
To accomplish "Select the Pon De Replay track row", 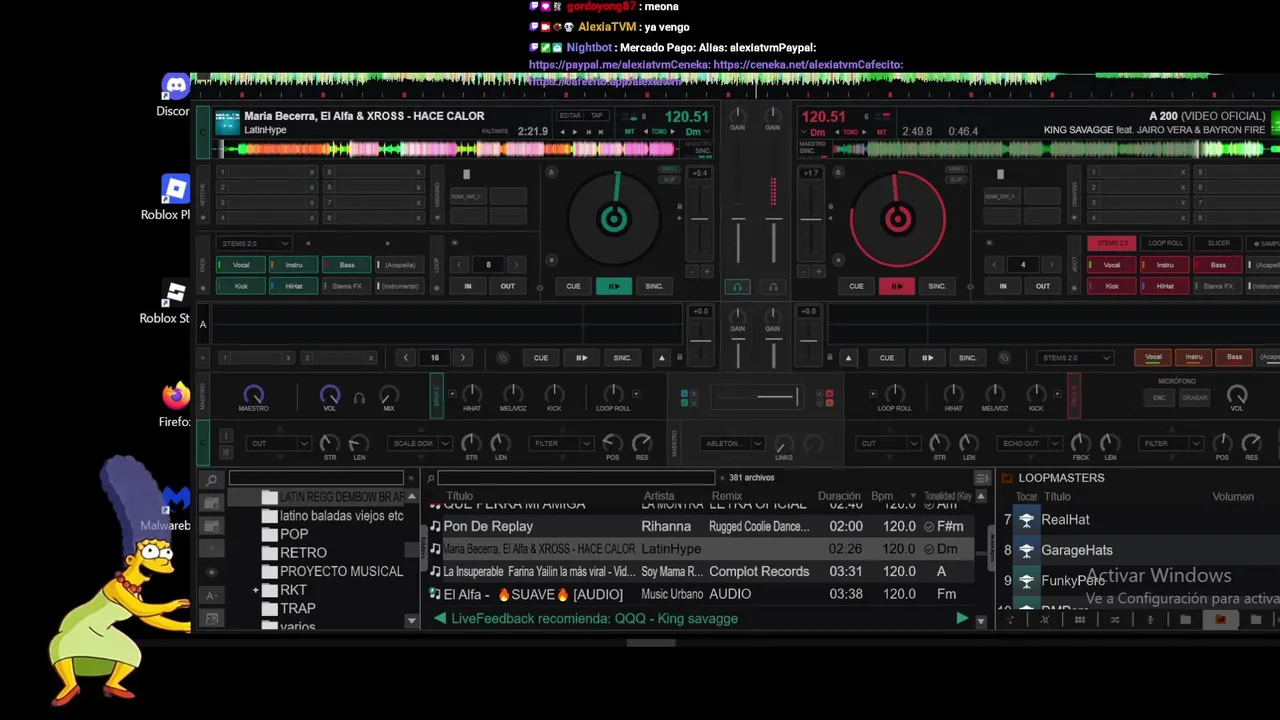I will tap(700, 526).
